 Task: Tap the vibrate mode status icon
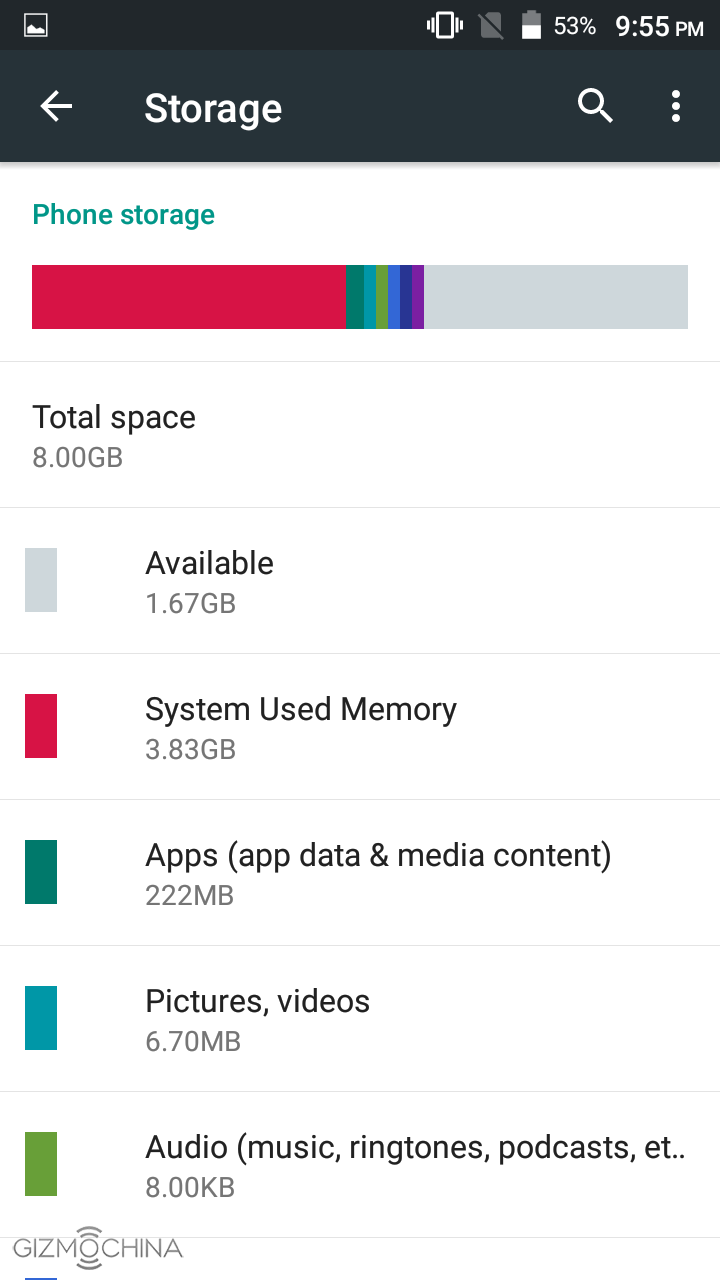pos(444,25)
